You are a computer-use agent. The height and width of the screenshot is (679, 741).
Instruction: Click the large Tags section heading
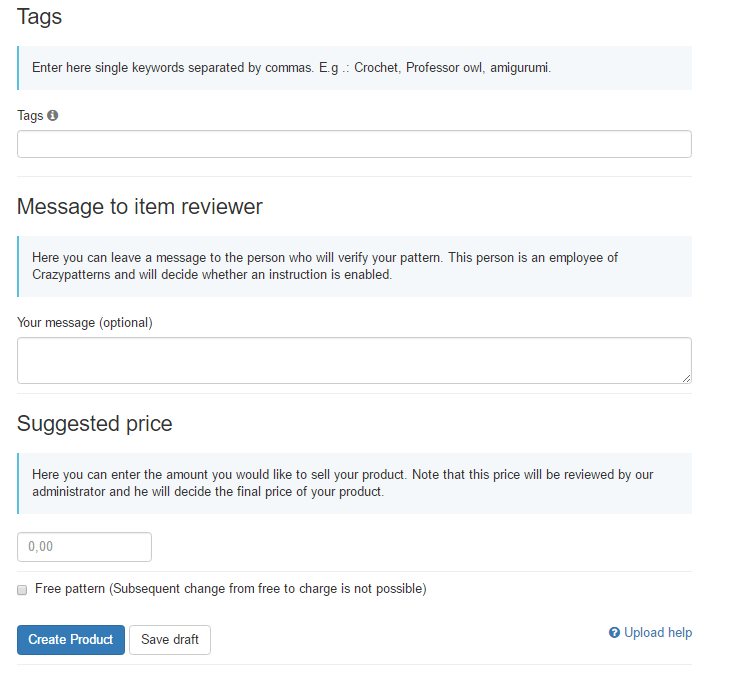click(39, 17)
